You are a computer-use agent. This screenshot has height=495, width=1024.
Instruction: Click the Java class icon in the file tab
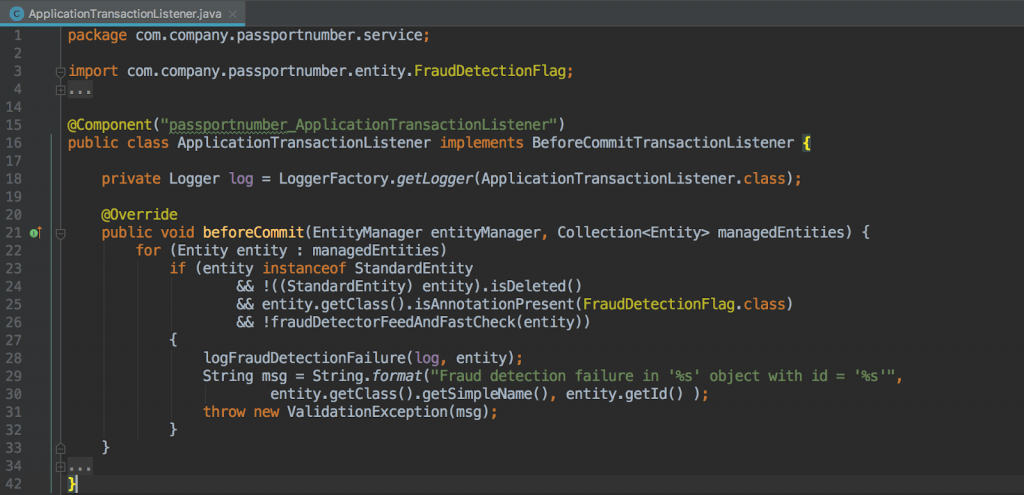(16, 13)
